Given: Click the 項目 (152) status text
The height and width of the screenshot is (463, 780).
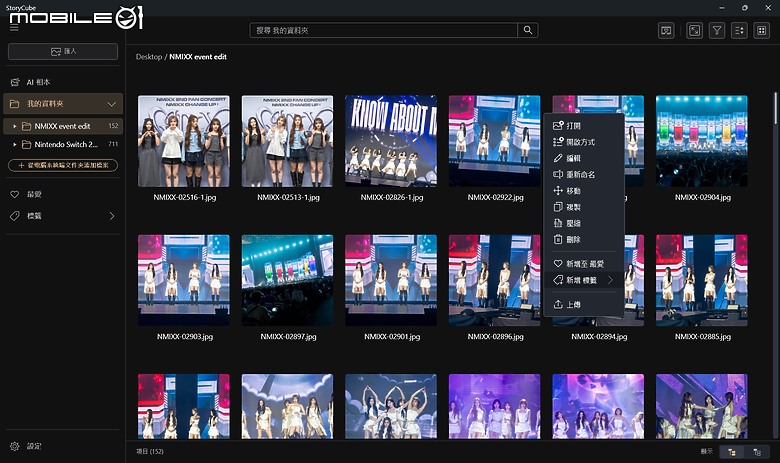Looking at the screenshot, I should [x=150, y=452].
